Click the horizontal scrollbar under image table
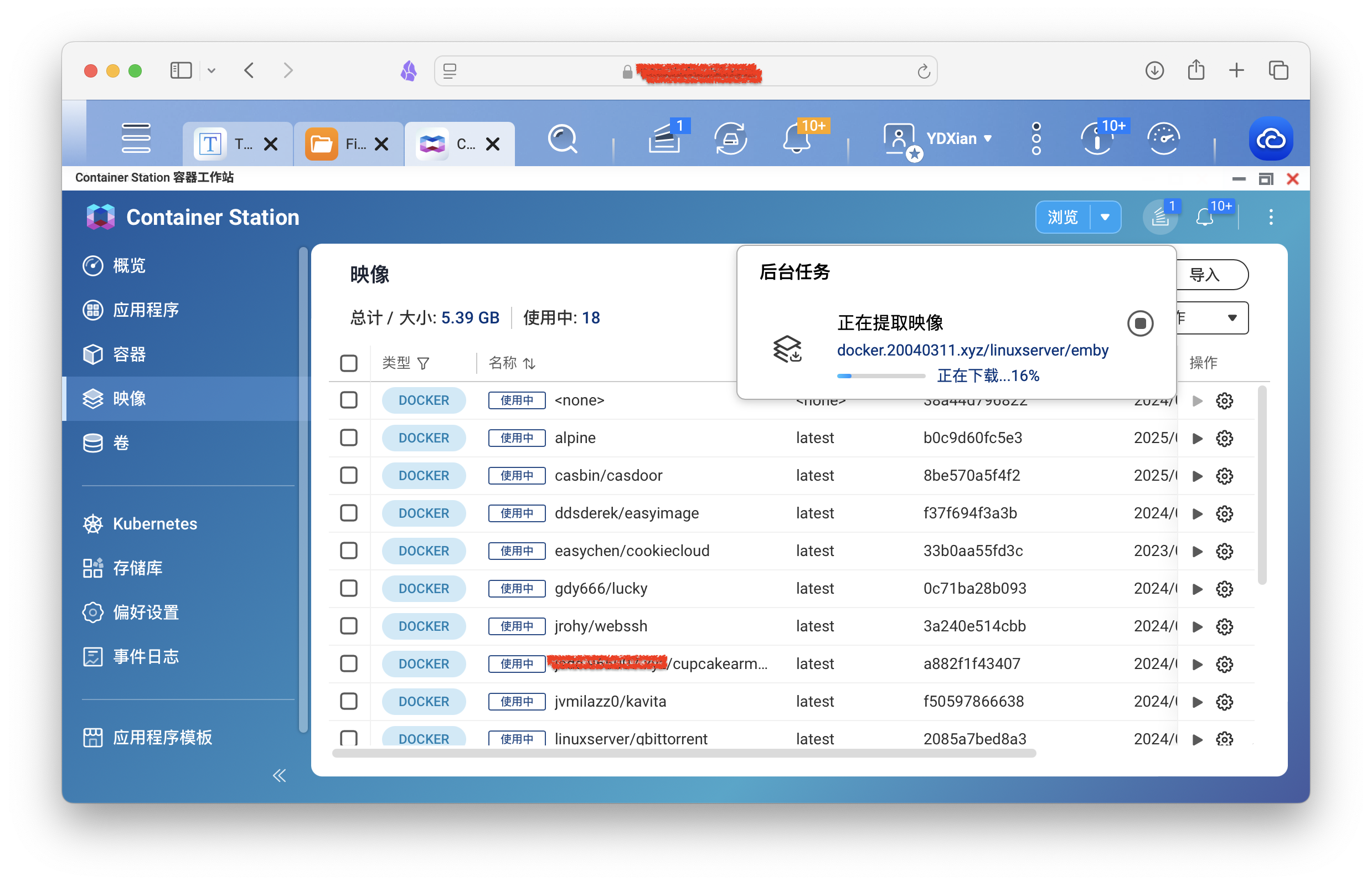The image size is (1372, 885). 684,753
